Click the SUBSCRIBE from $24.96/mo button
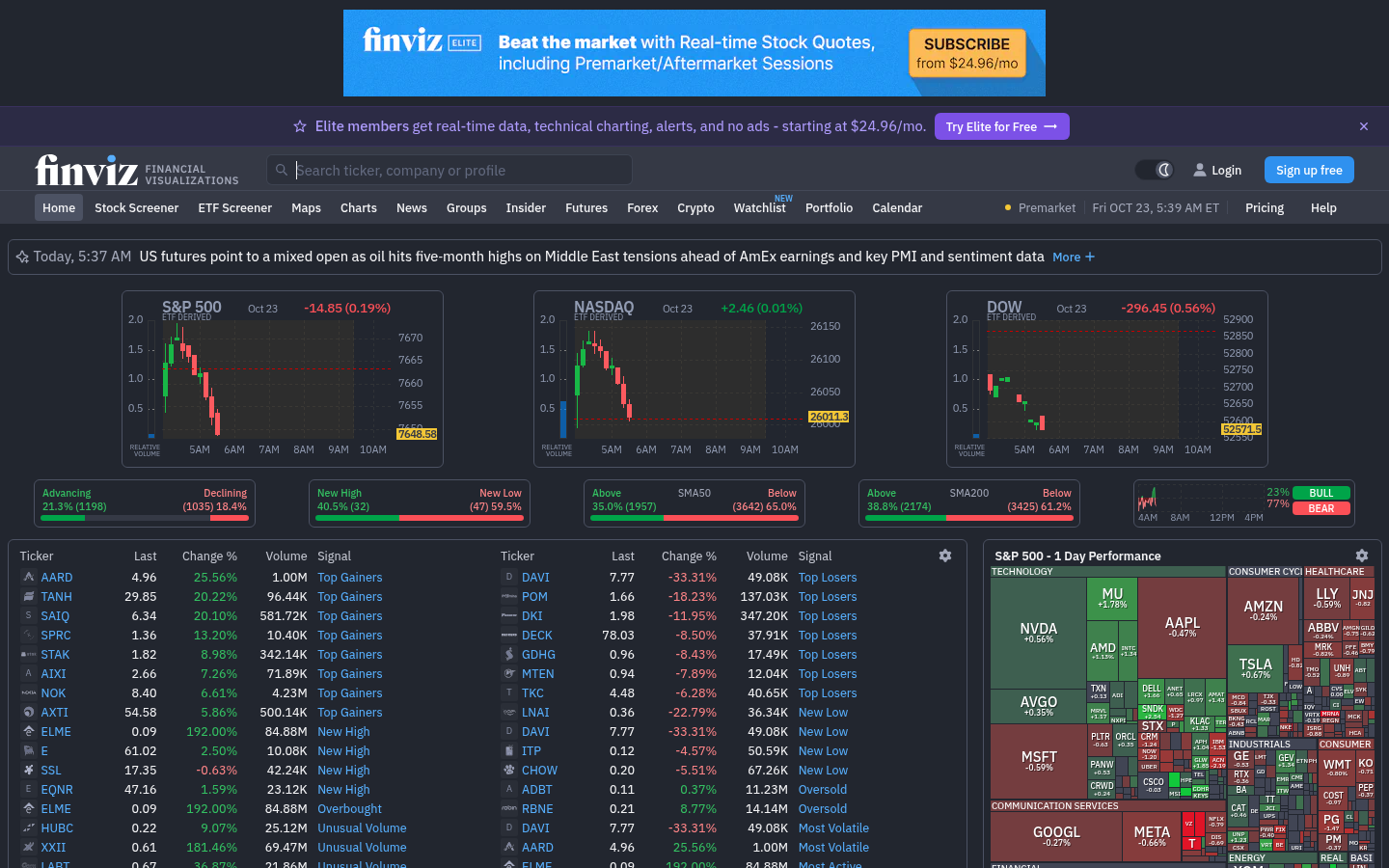Viewport: 1389px width, 868px height. [x=967, y=53]
